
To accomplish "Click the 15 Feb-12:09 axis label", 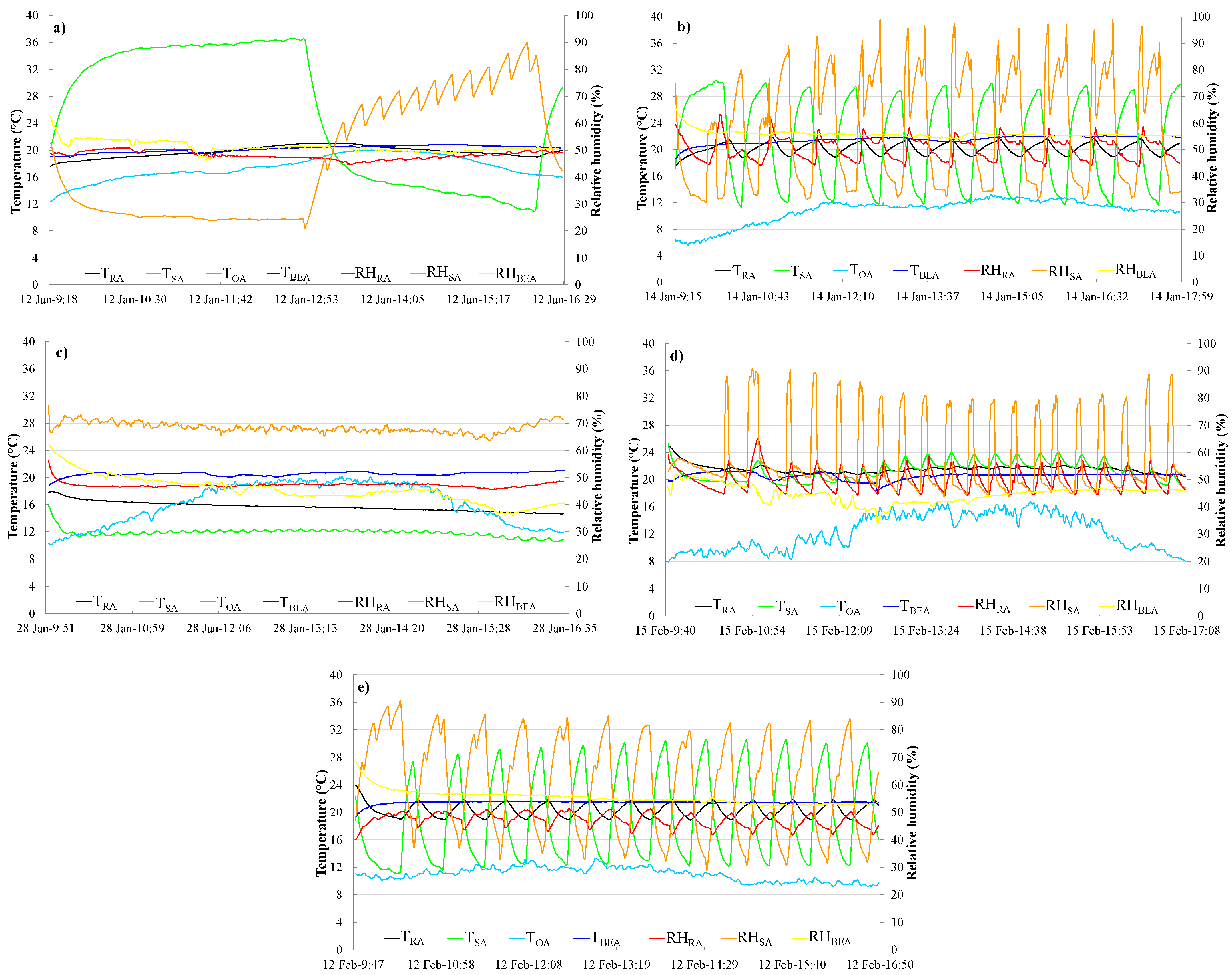I will [x=839, y=631].
